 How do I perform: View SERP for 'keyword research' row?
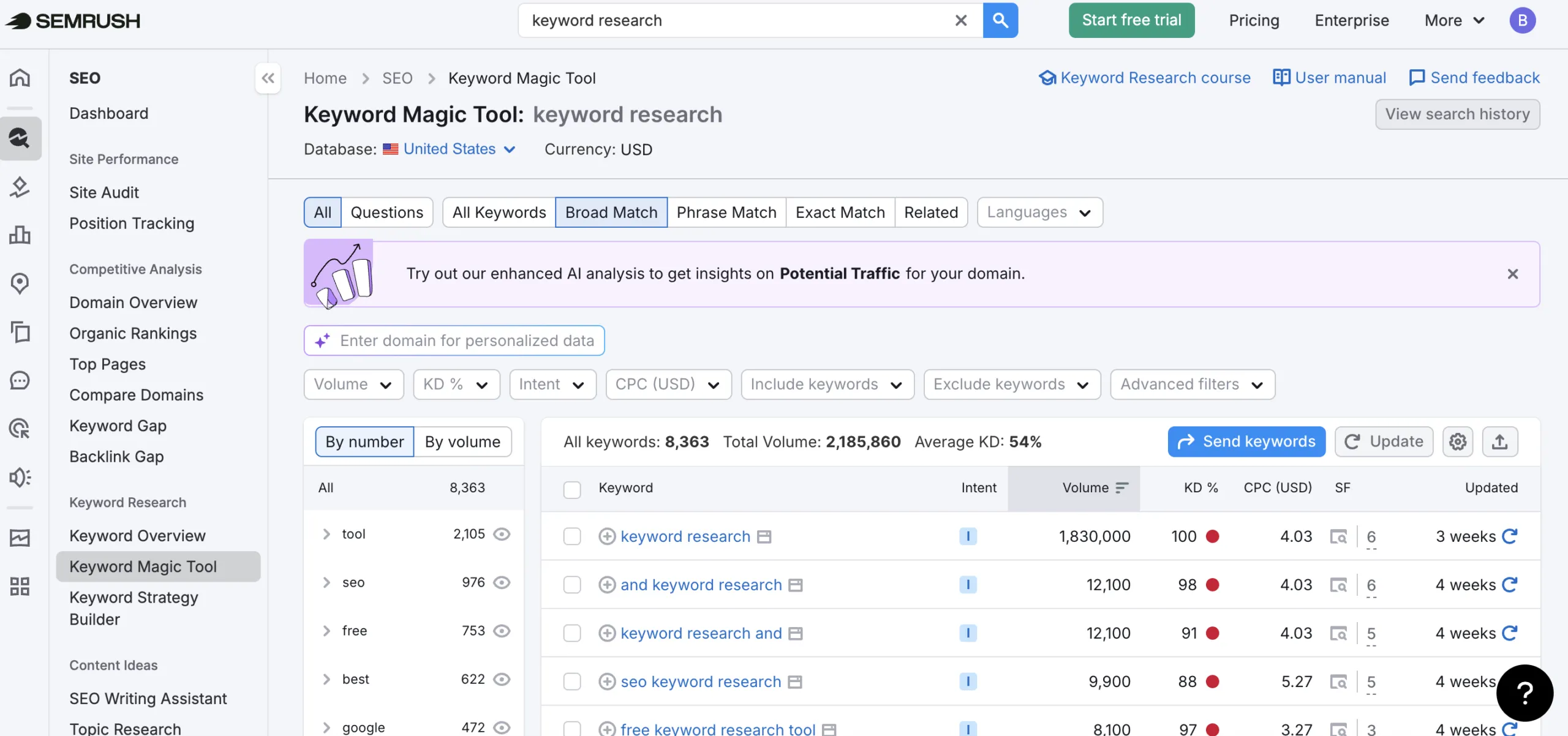point(1338,537)
